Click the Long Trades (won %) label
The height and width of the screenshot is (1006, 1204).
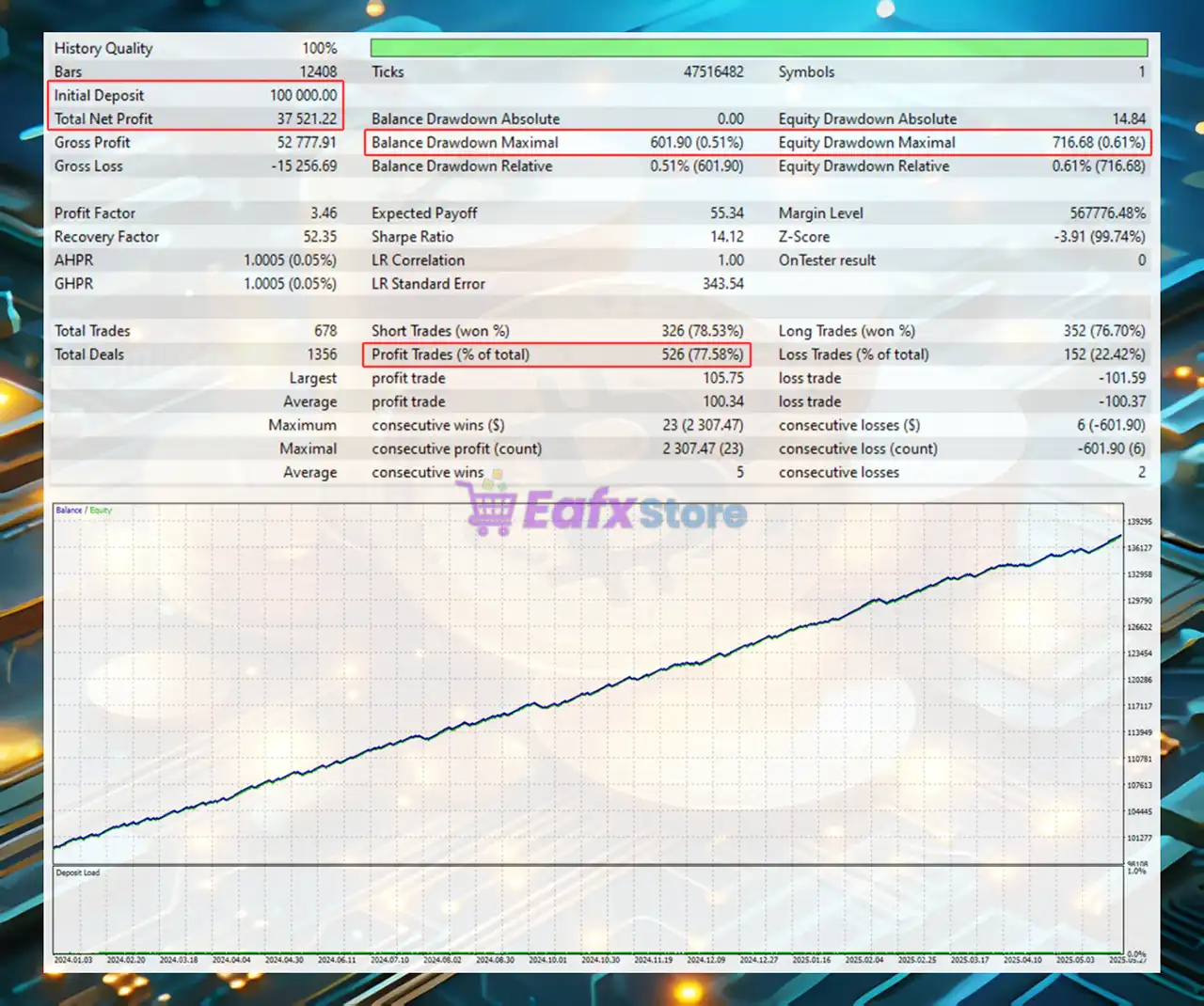click(846, 331)
